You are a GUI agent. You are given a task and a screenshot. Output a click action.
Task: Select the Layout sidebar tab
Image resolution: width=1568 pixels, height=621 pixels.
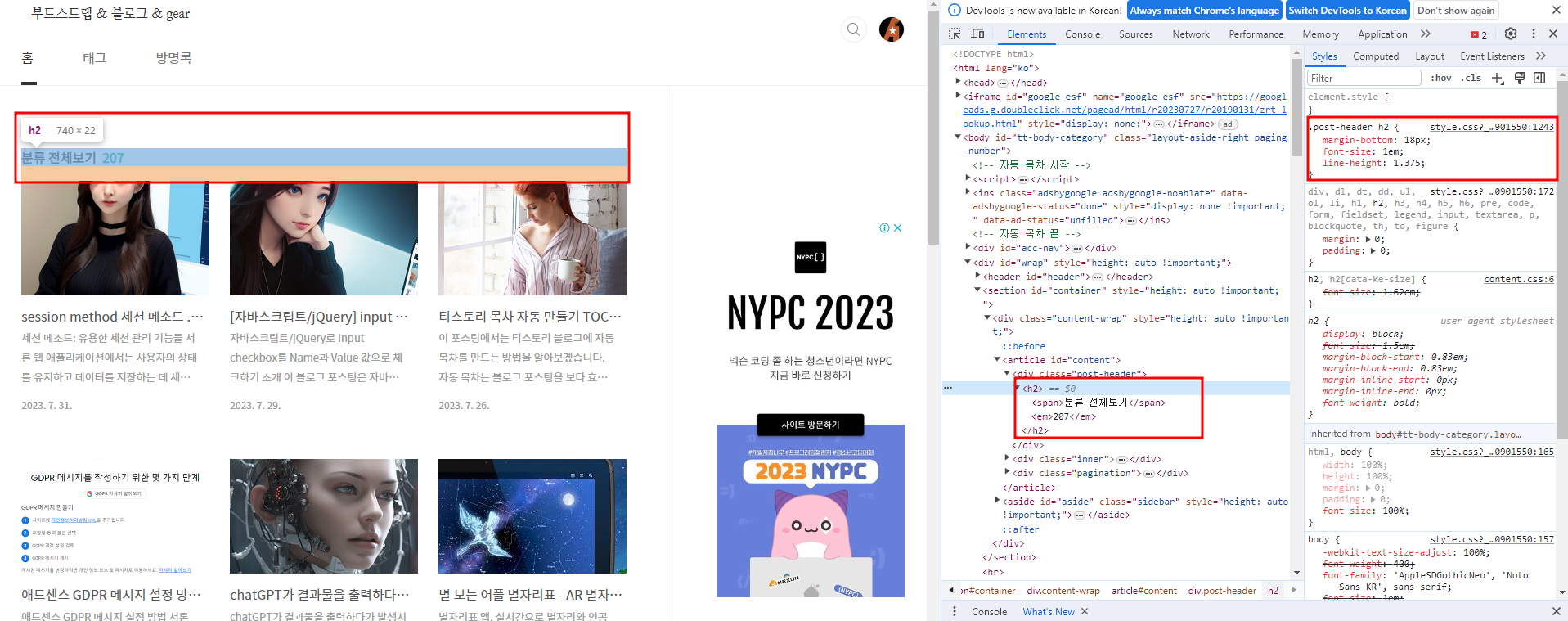[1430, 56]
